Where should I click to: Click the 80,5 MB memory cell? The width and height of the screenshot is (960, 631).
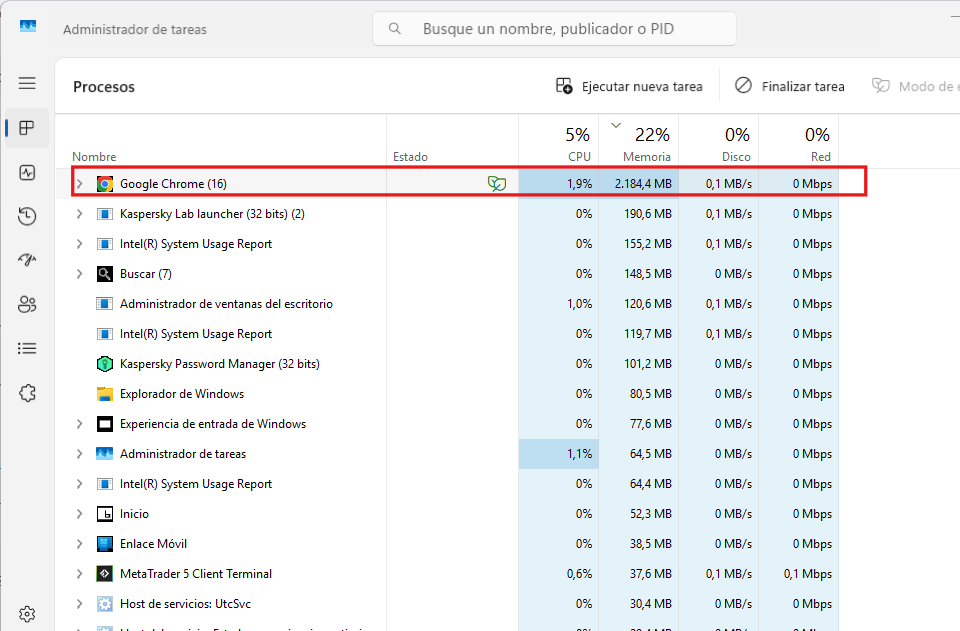pyautogui.click(x=639, y=394)
